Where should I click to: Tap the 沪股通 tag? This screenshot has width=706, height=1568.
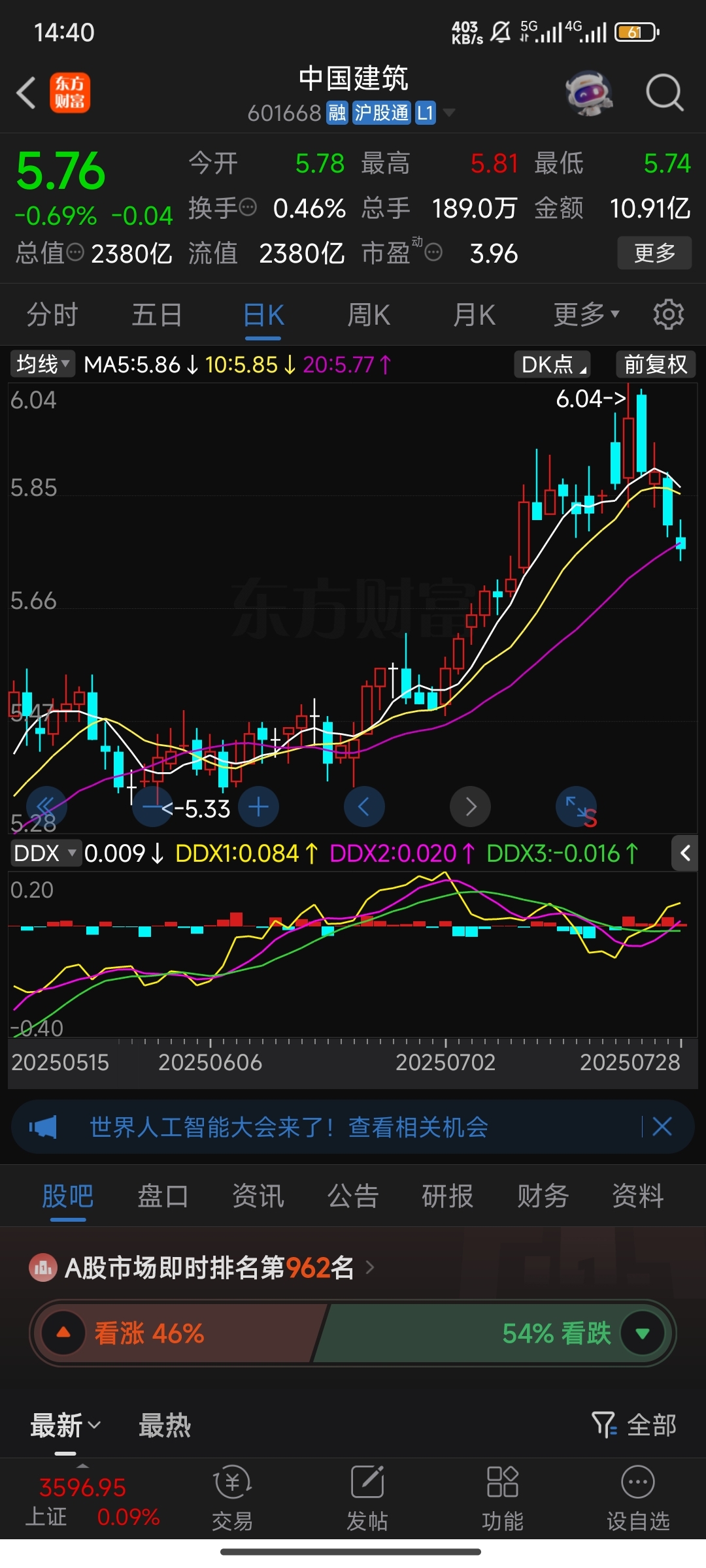[382, 113]
